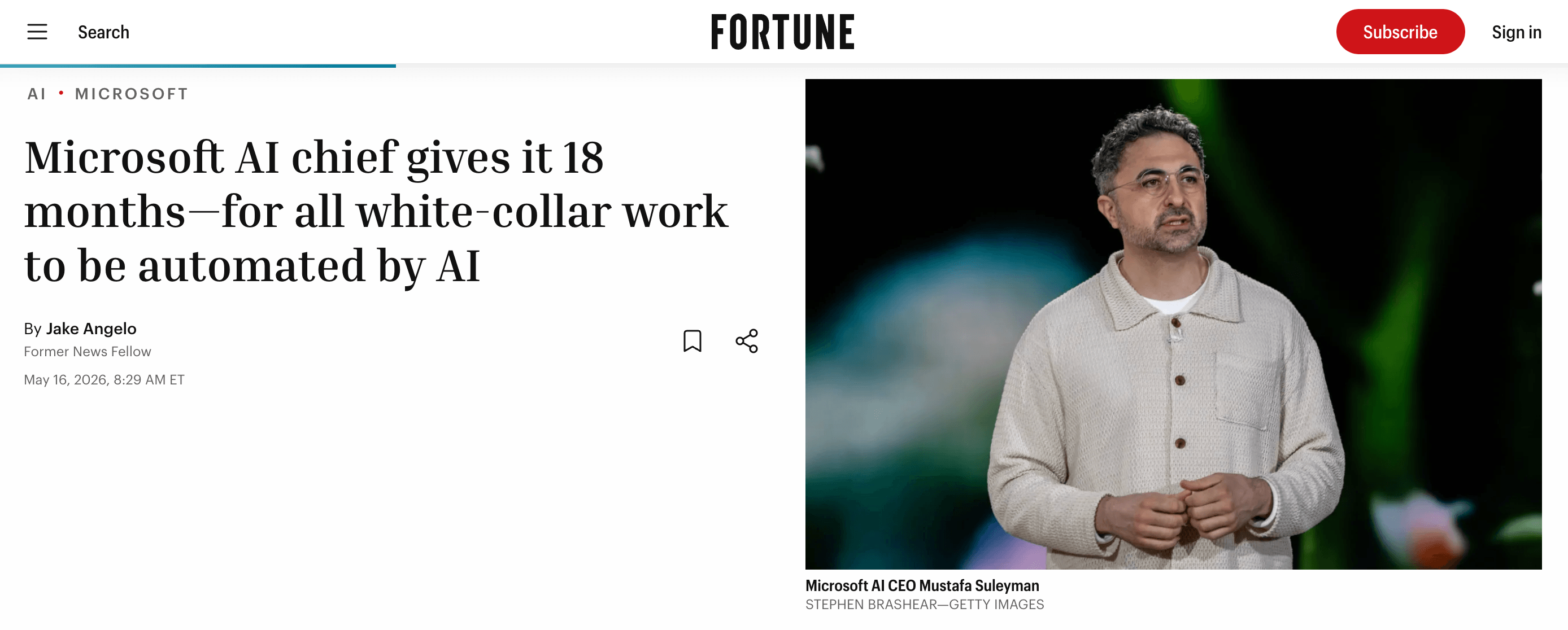1568x630 pixels.
Task: Go to the Microsoft category tag
Action: pos(132,94)
